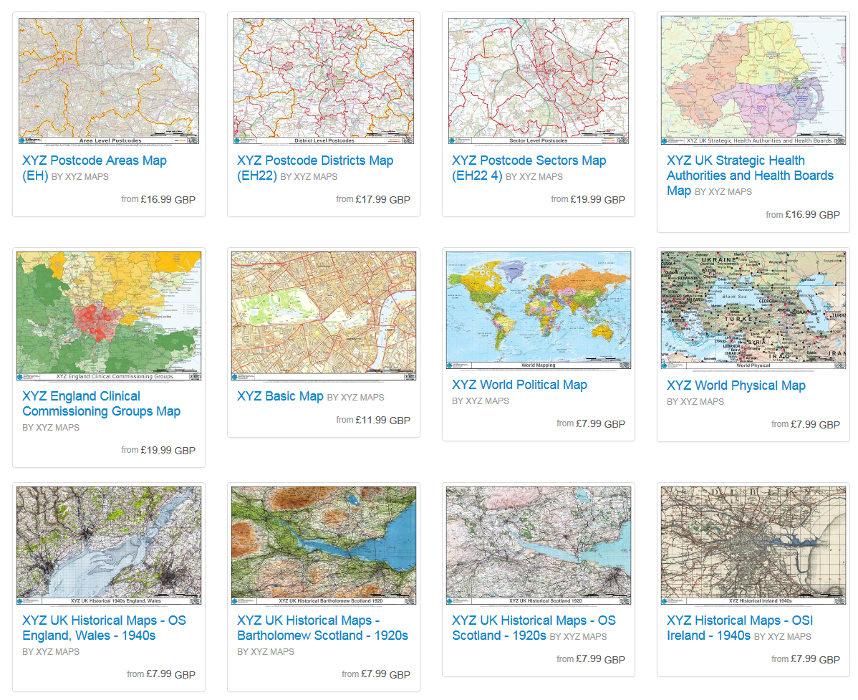Viewport: 858px width, 700px height.
Task: Click the XYZ Postcode Areas Map (EH) title link
Action: point(94,161)
